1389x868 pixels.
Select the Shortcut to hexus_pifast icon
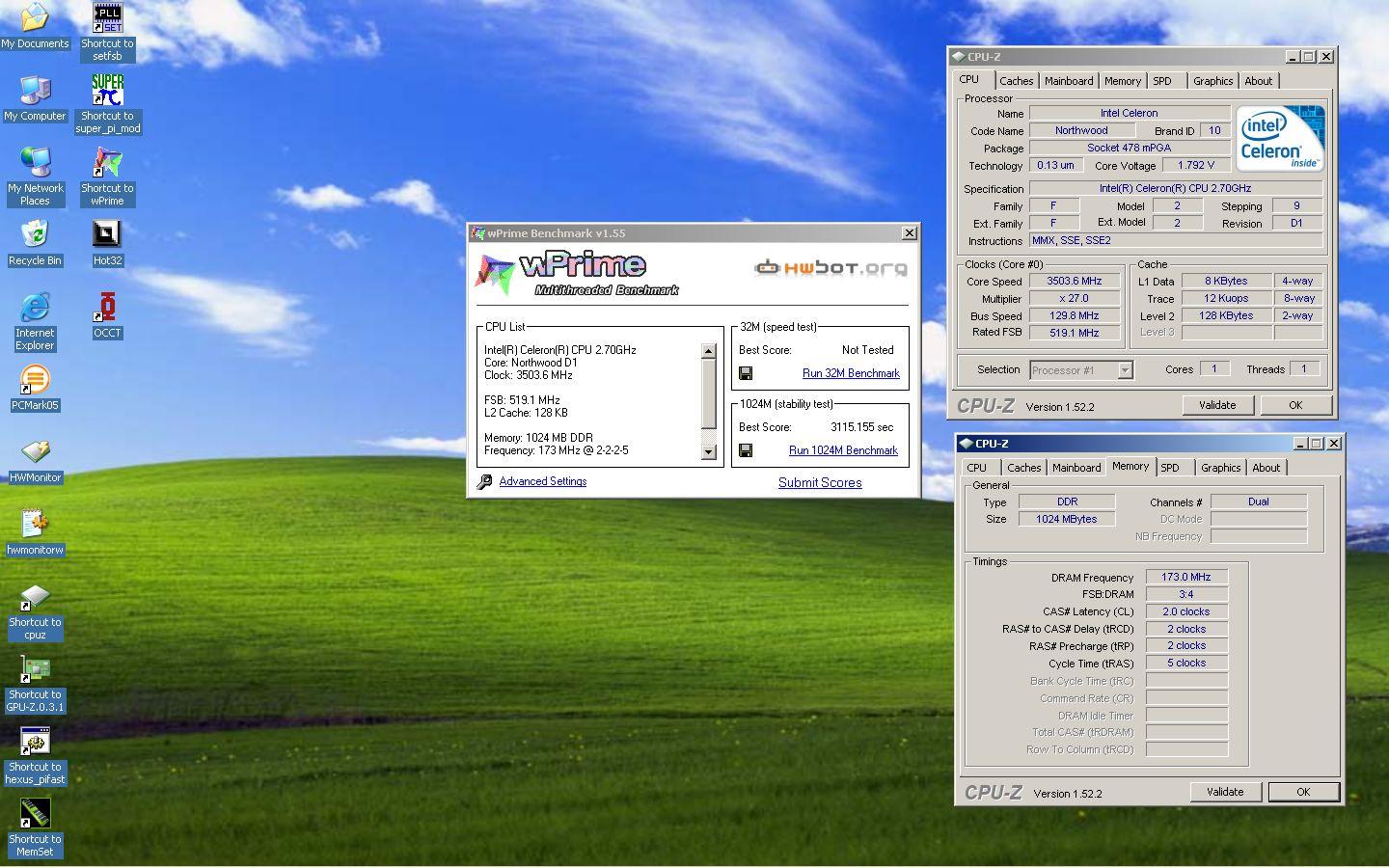pos(35,755)
